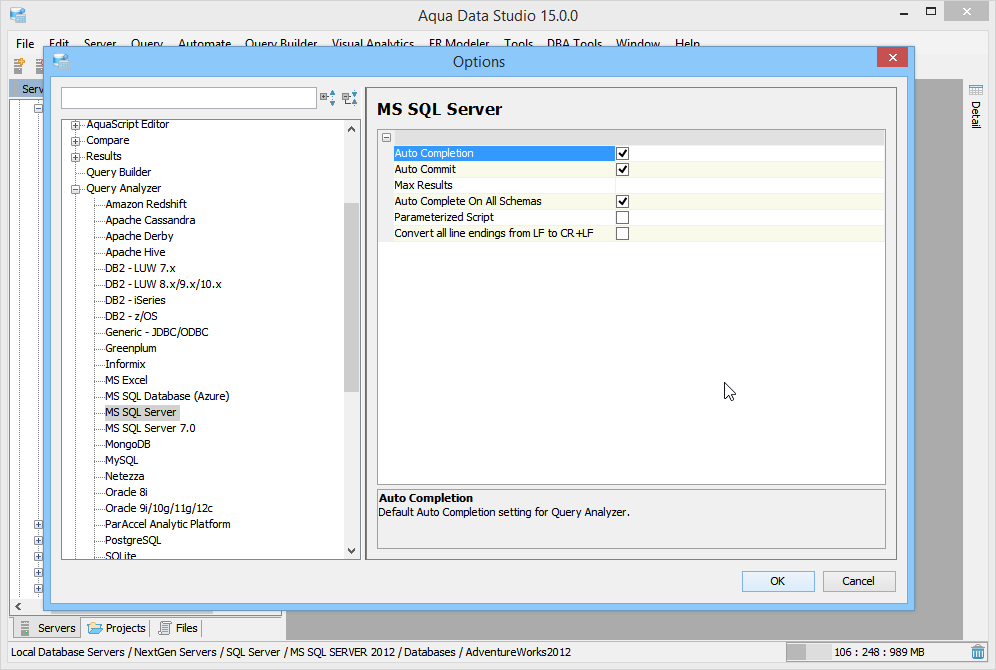Uncheck Auto Complete On All Schemas
Screen dimensions: 996x670
coord(622,201)
